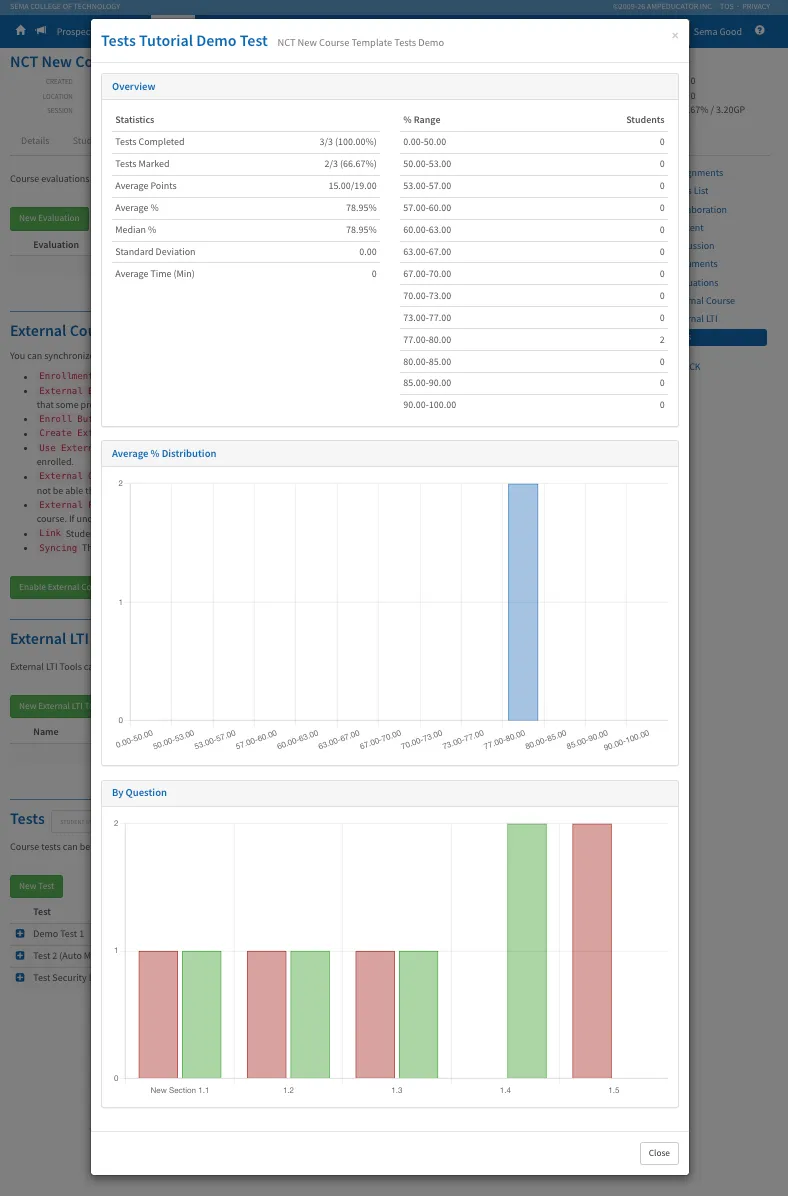Image resolution: width=788 pixels, height=1196 pixels.
Task: Select the red bar for New Section 1.1
Action: 158,1014
